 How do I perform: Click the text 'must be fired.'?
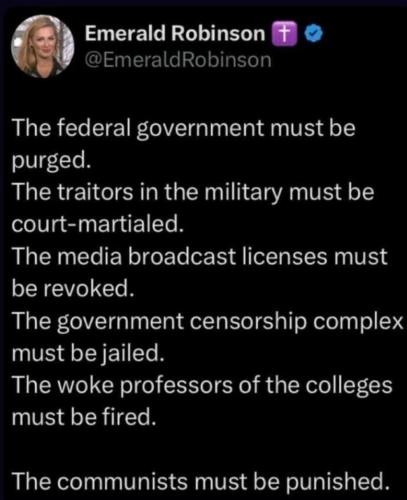tap(84, 417)
